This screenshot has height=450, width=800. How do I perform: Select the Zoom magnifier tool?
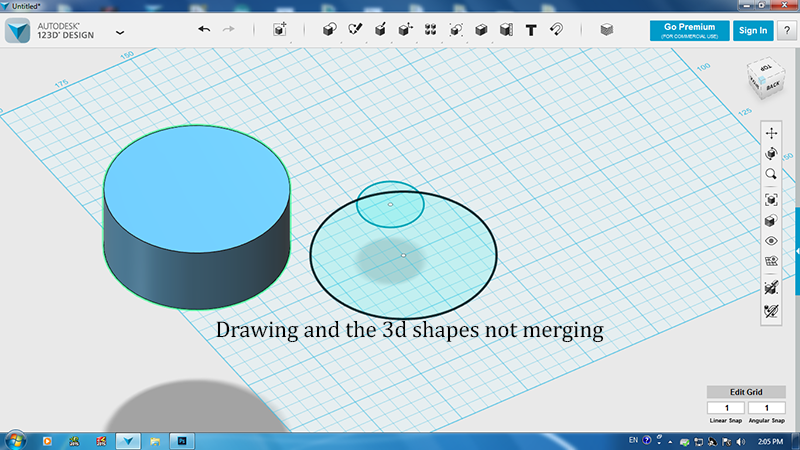tap(771, 174)
